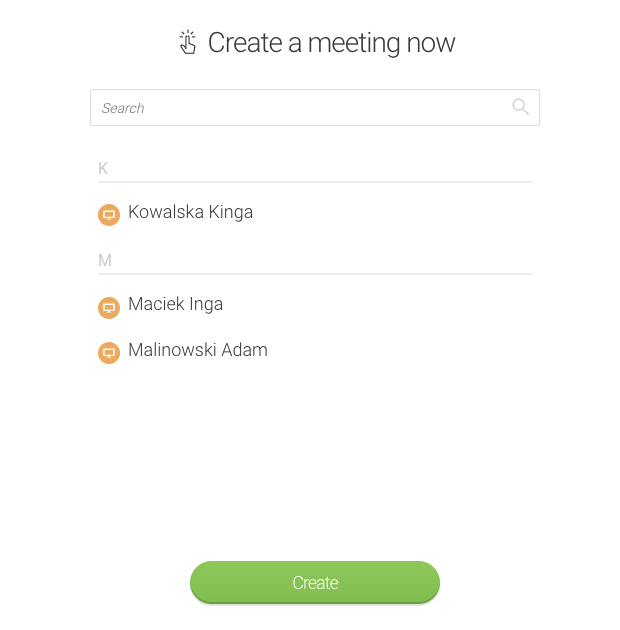Select contact name Maciek Inga
Image resolution: width=620 pixels, height=630 pixels.
(x=175, y=304)
